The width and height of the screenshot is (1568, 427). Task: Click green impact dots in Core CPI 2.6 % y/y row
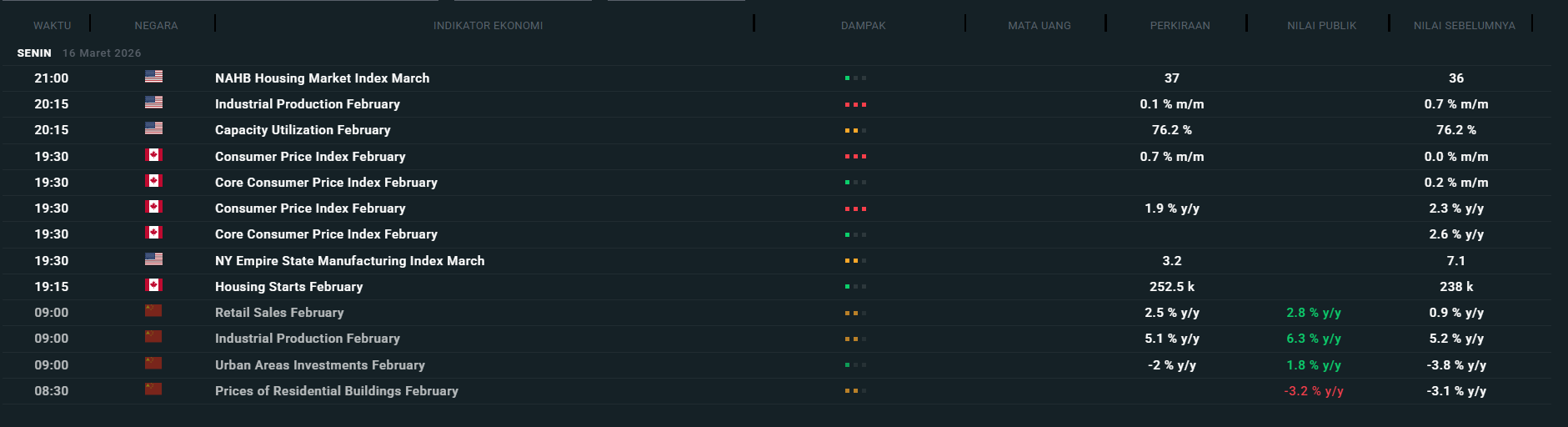pos(855,234)
